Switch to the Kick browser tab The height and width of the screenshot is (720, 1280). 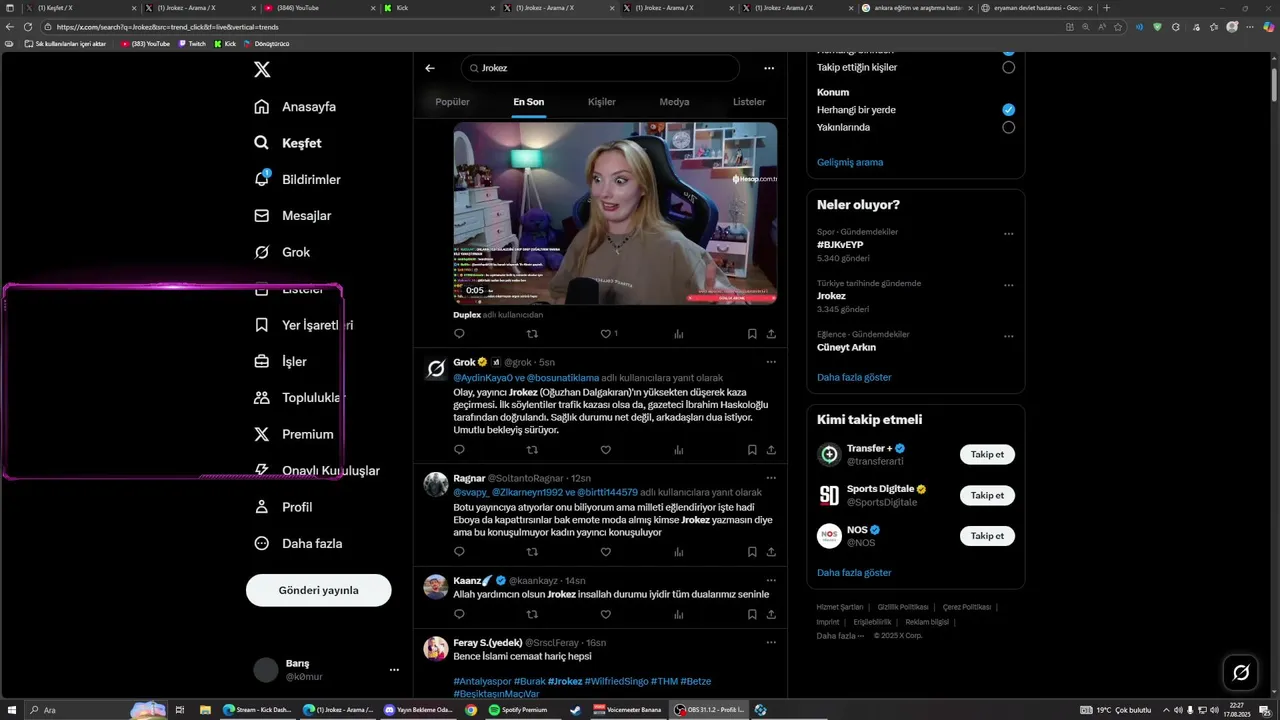[x=437, y=8]
